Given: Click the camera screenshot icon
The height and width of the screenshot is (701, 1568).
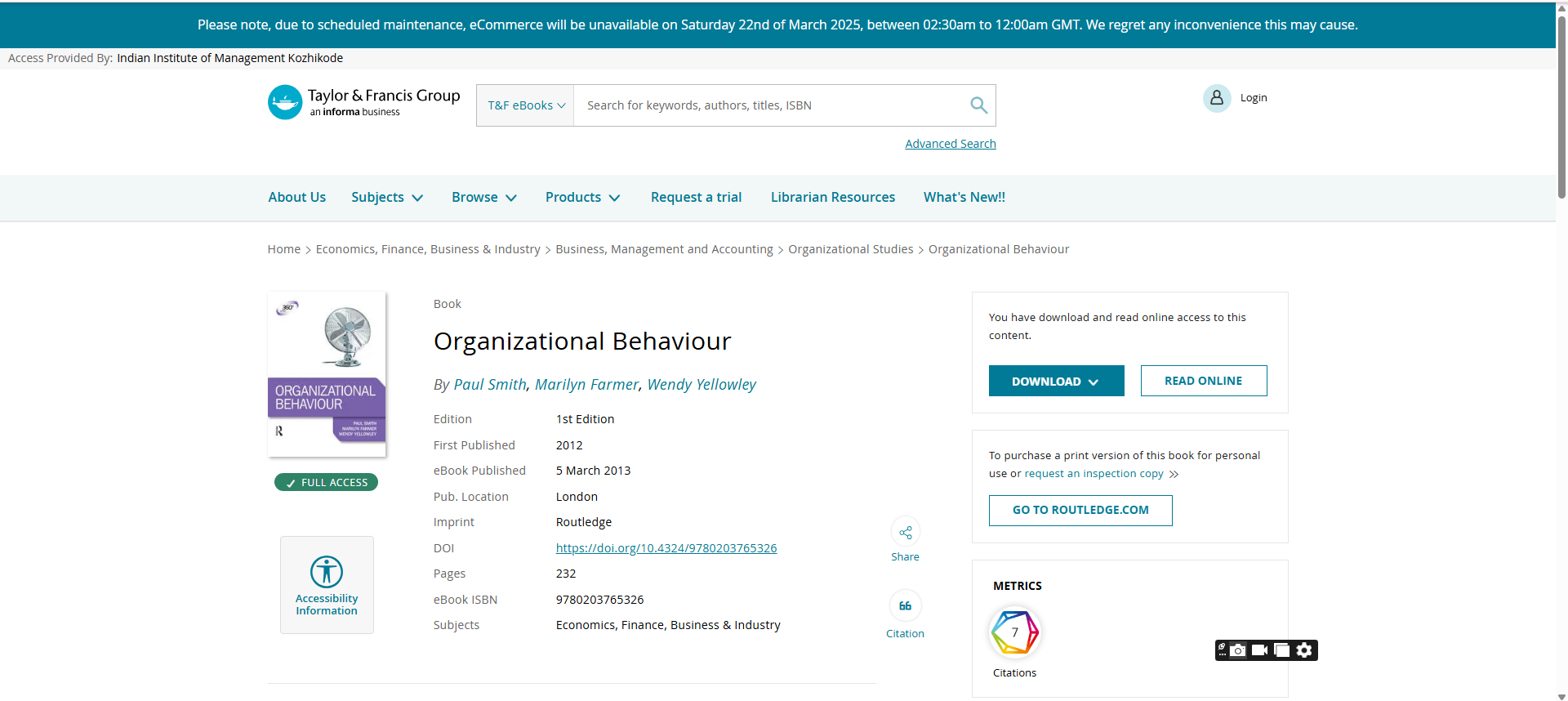Looking at the screenshot, I should 1239,650.
